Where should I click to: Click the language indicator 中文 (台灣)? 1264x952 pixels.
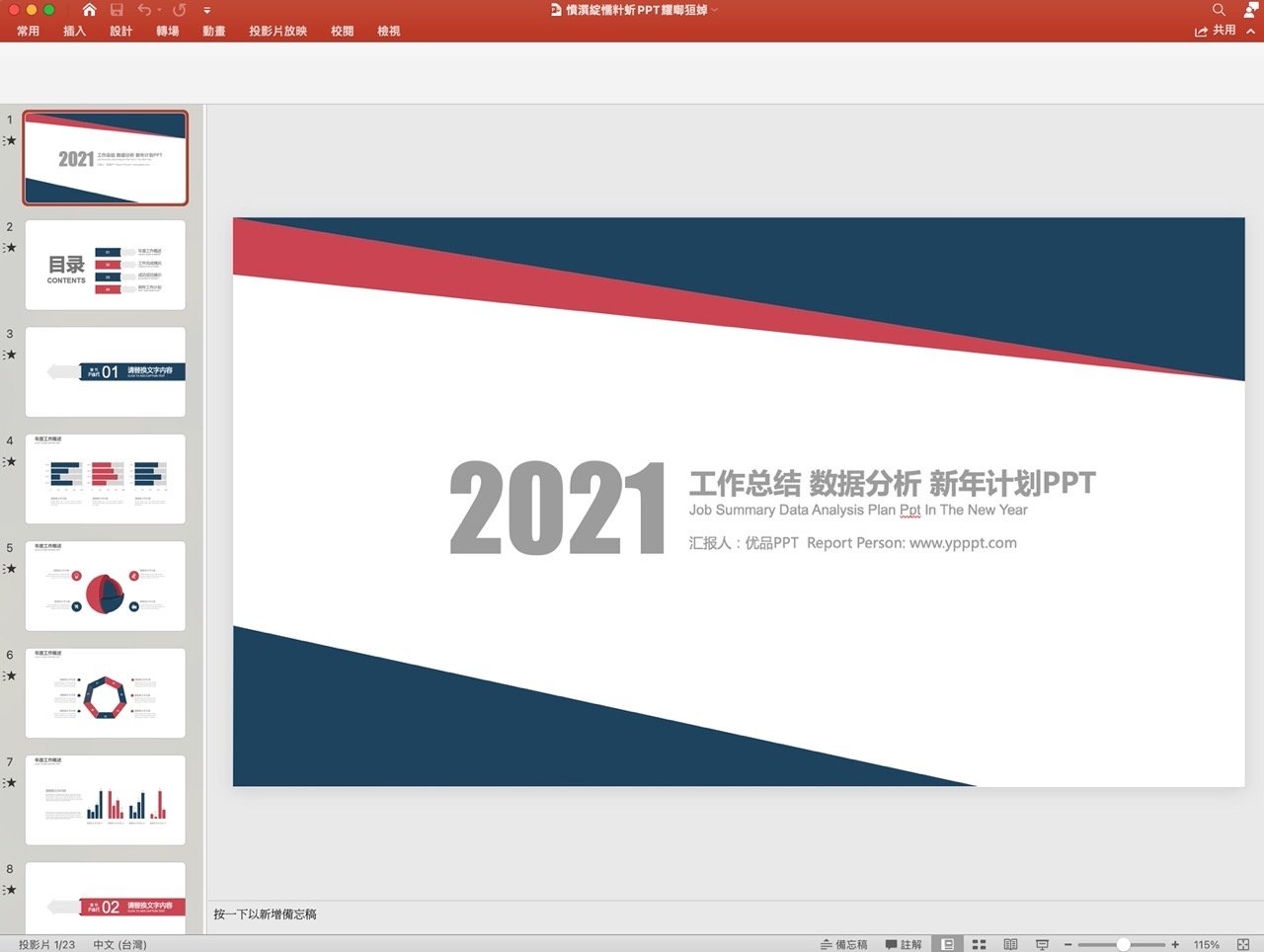(119, 945)
